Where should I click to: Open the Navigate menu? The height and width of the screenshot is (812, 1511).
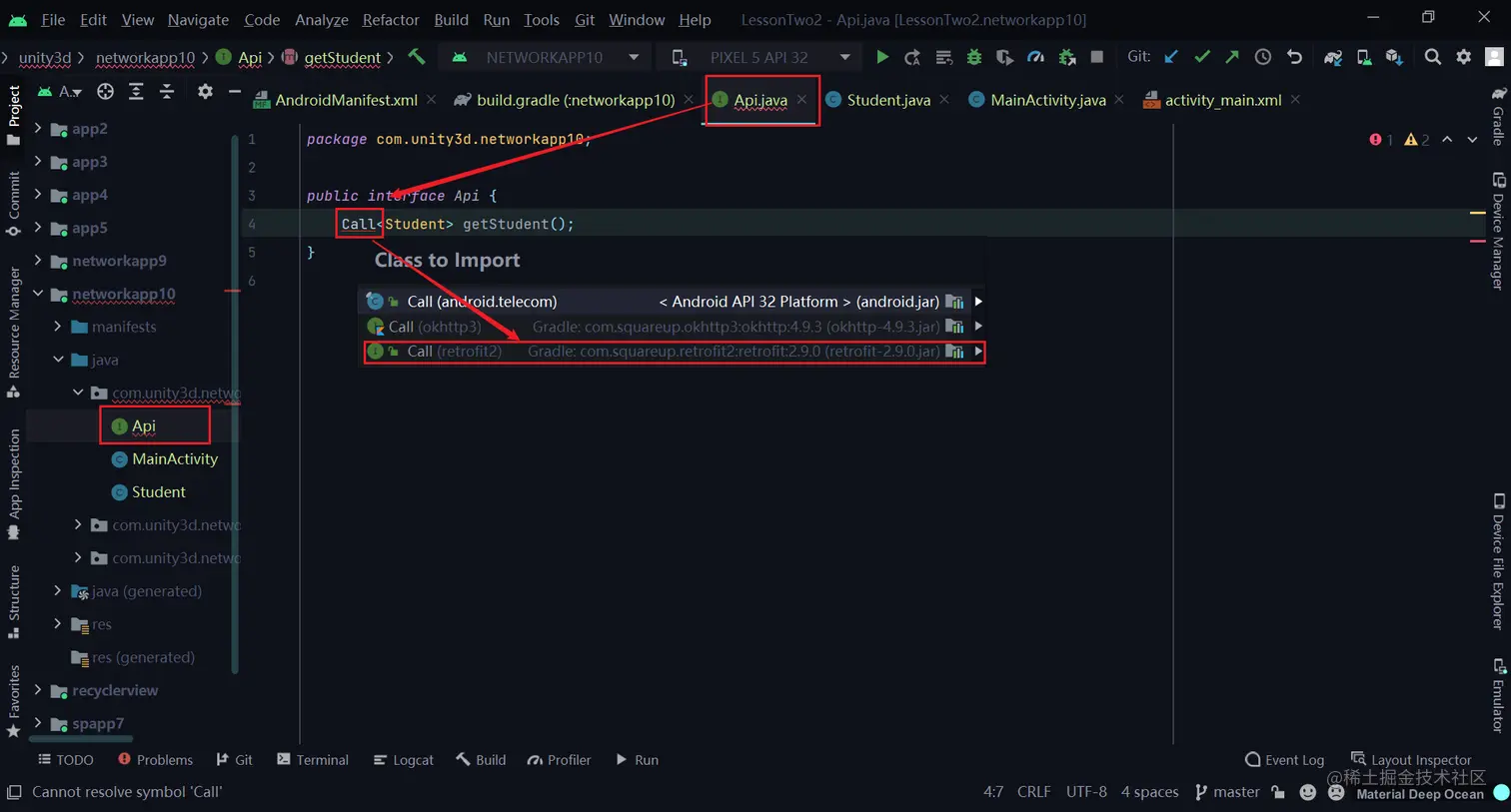pyautogui.click(x=198, y=20)
